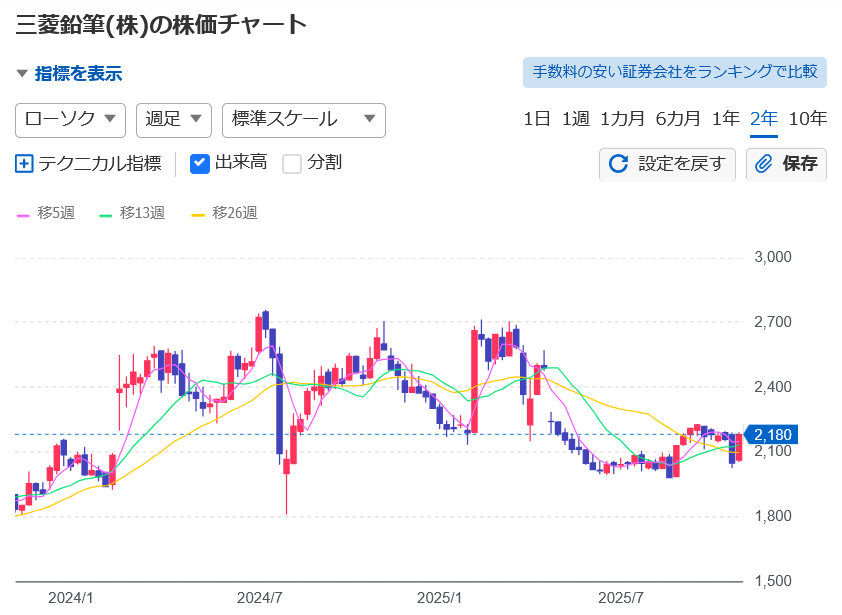Switch chart to 10年 range

[807, 119]
